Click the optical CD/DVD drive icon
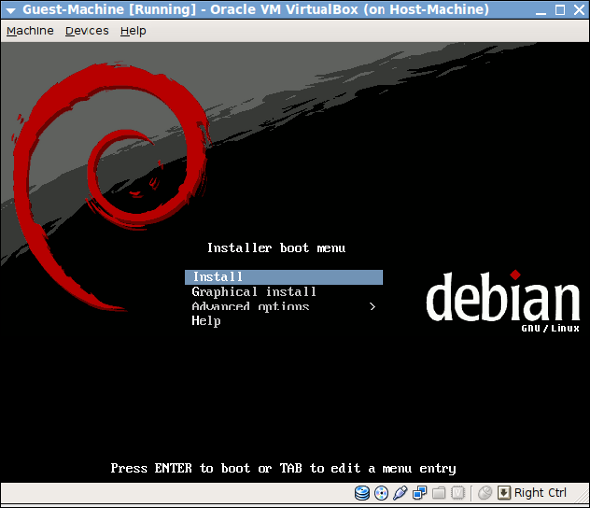 click(381, 493)
